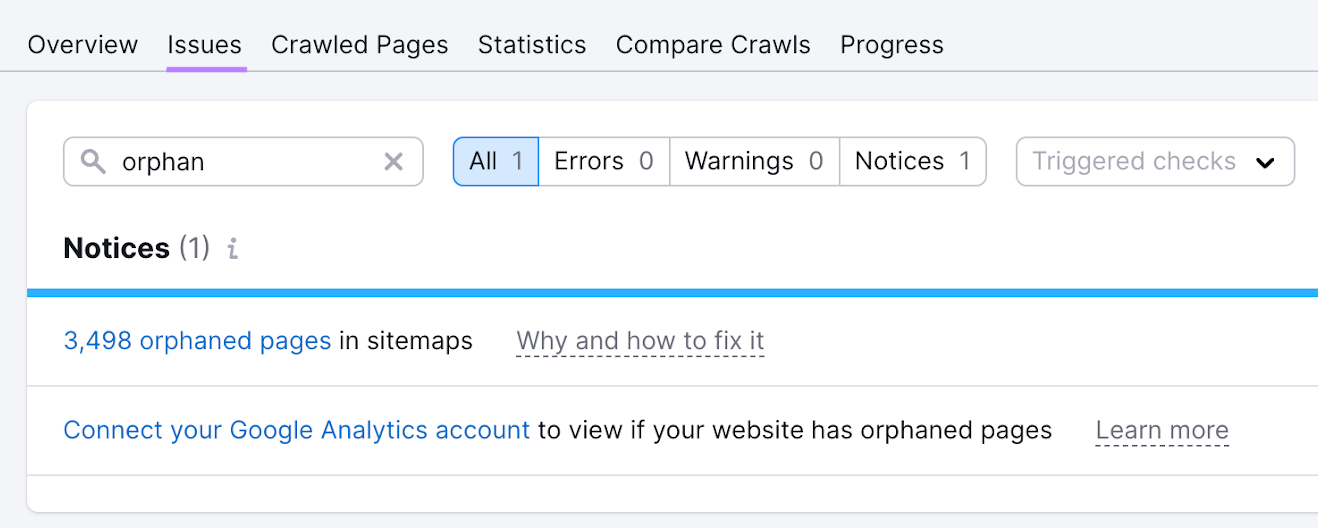The height and width of the screenshot is (528, 1318).
Task: Click the Learn more link
Action: (1162, 431)
